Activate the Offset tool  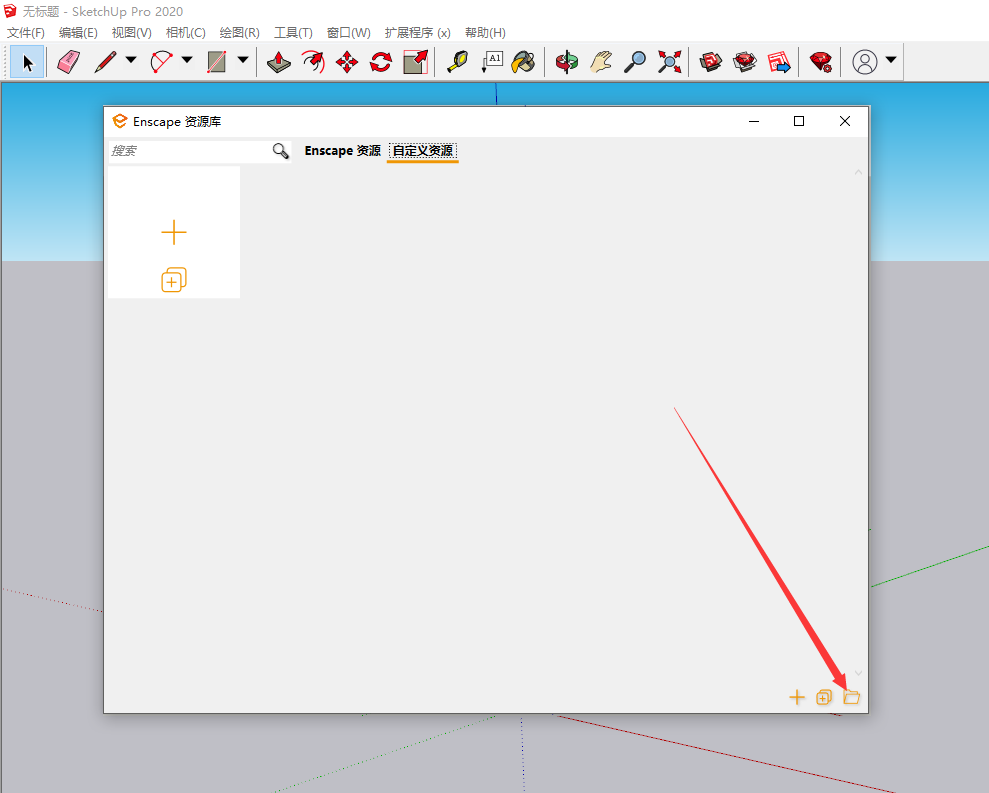[x=313, y=62]
